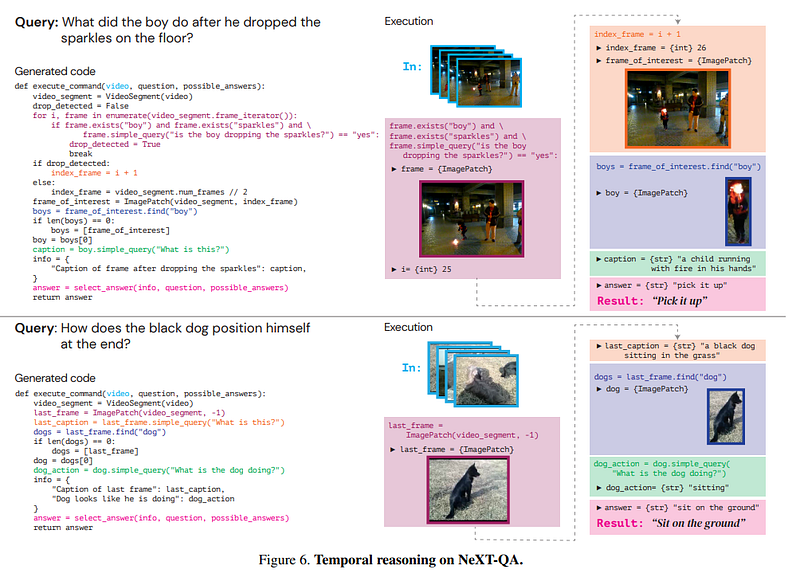This screenshot has width=800, height=582.
Task: Click the 'break' statement in the code
Action: click(x=81, y=154)
